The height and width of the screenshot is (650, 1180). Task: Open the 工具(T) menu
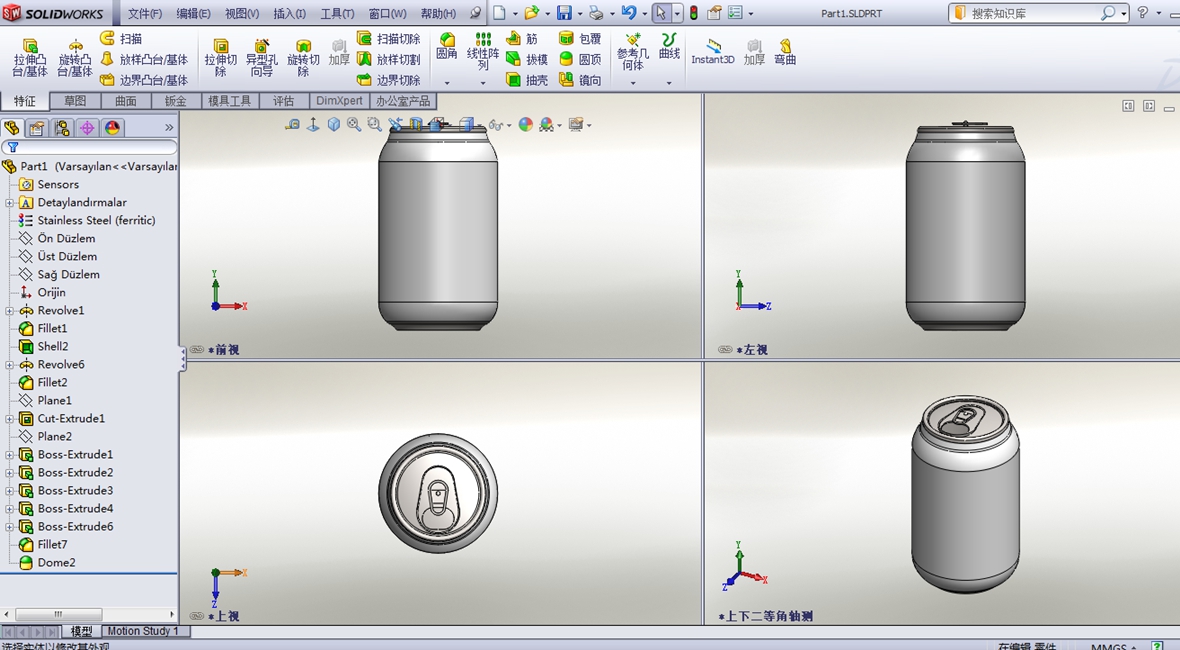click(x=337, y=14)
